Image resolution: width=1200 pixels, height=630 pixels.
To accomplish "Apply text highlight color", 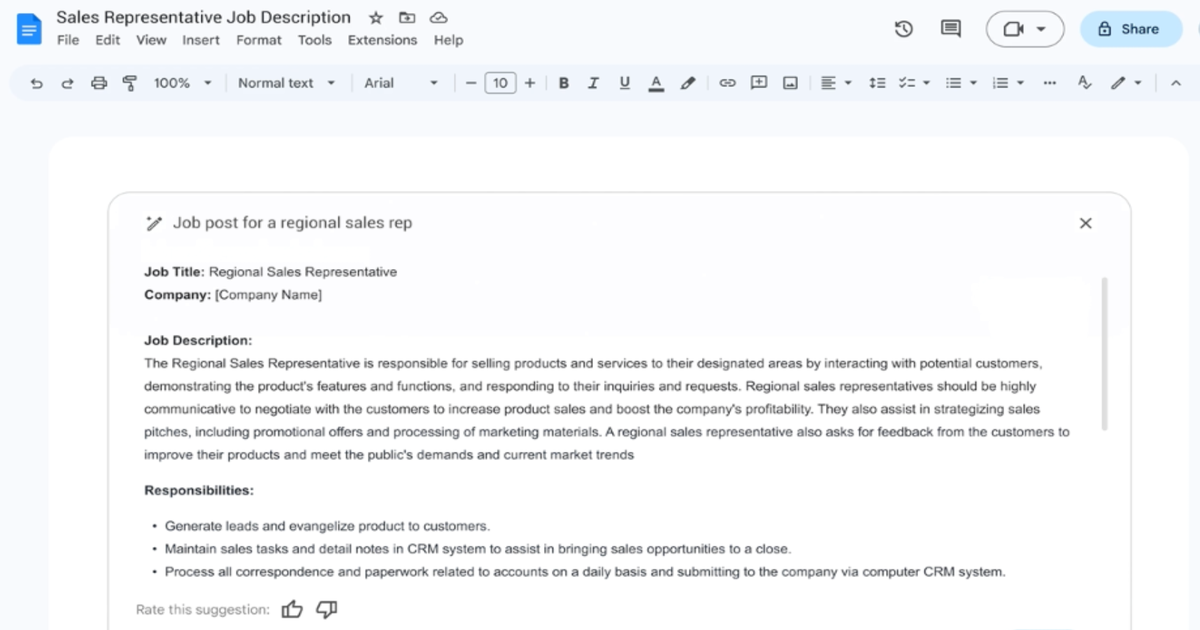I will (x=688, y=83).
